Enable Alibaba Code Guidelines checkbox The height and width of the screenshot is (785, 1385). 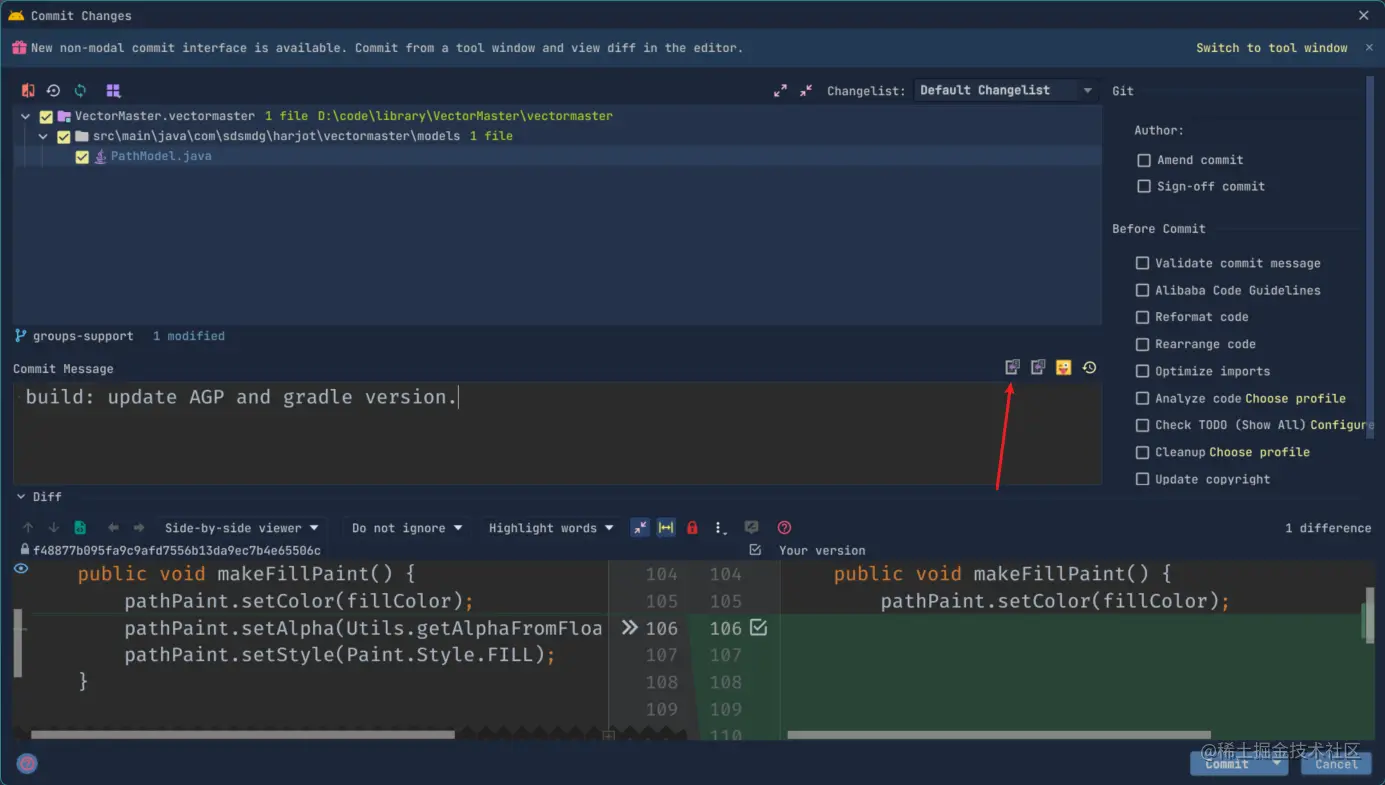1142,290
